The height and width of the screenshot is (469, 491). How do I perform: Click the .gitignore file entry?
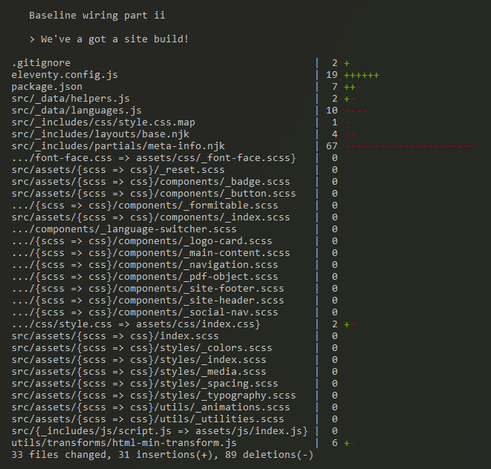41,63
